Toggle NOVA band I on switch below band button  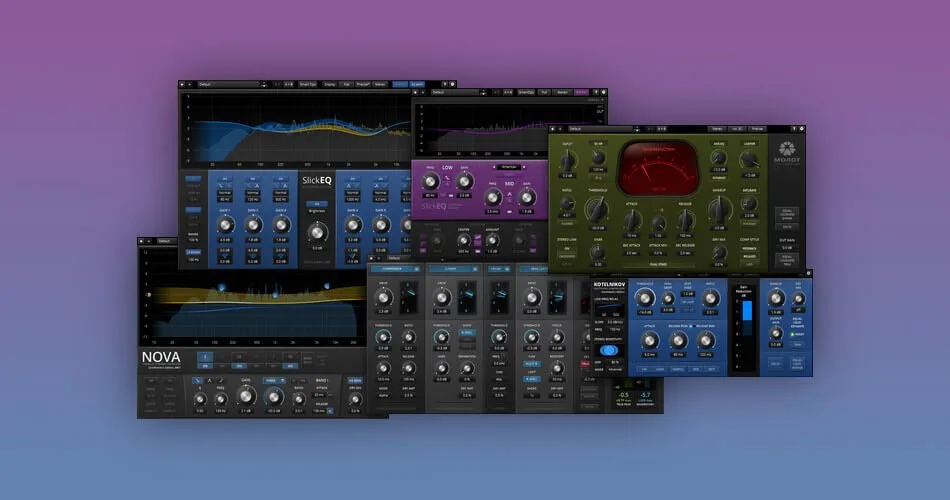(x=205, y=366)
